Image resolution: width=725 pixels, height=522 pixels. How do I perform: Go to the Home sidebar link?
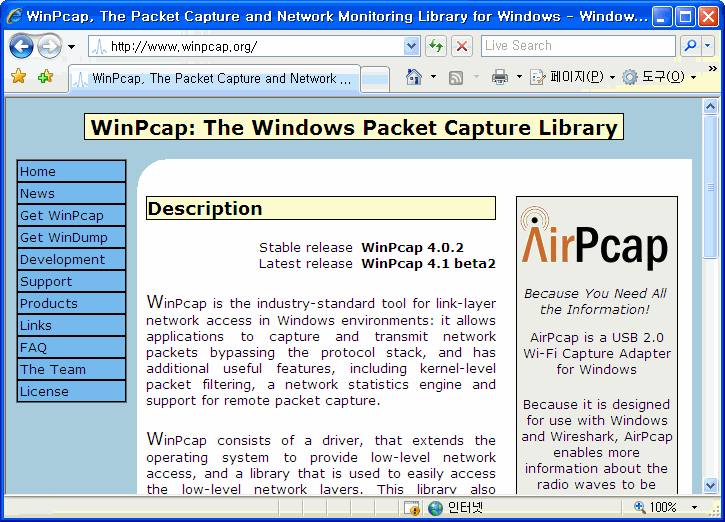tap(71, 172)
